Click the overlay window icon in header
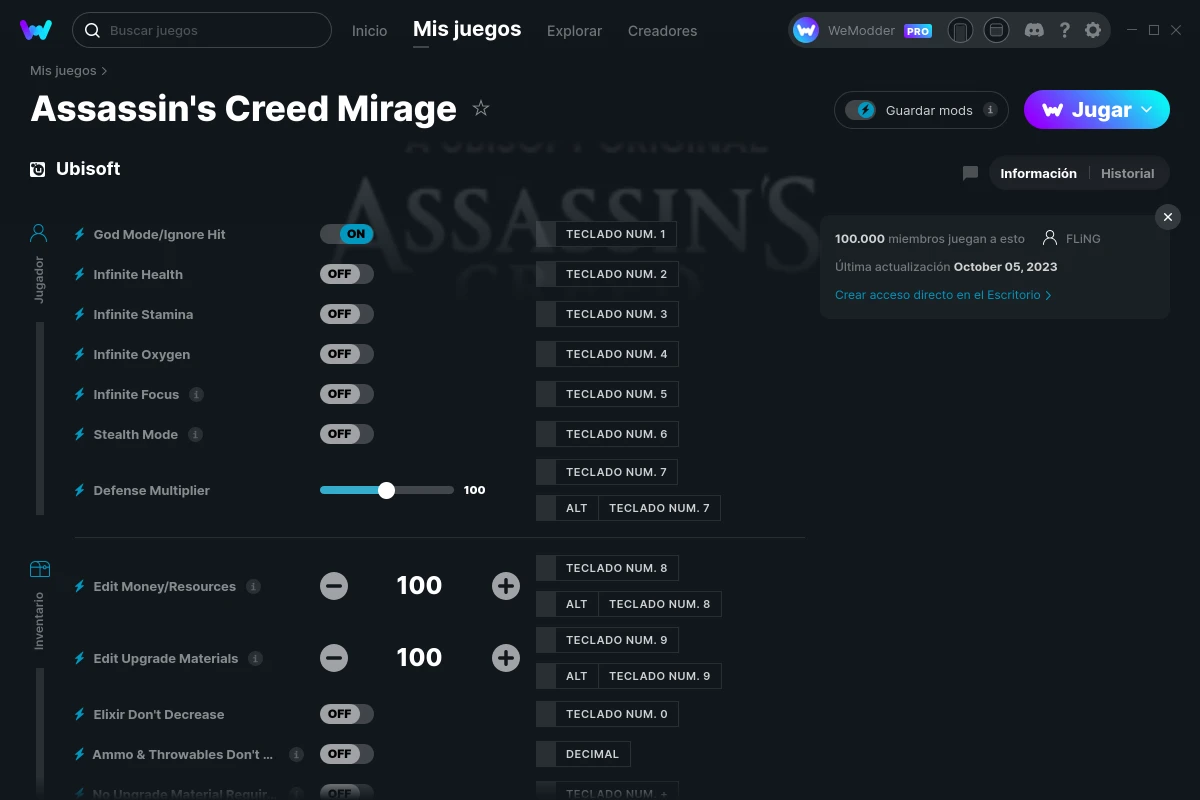The height and width of the screenshot is (800, 1200). pyautogui.click(x=996, y=31)
